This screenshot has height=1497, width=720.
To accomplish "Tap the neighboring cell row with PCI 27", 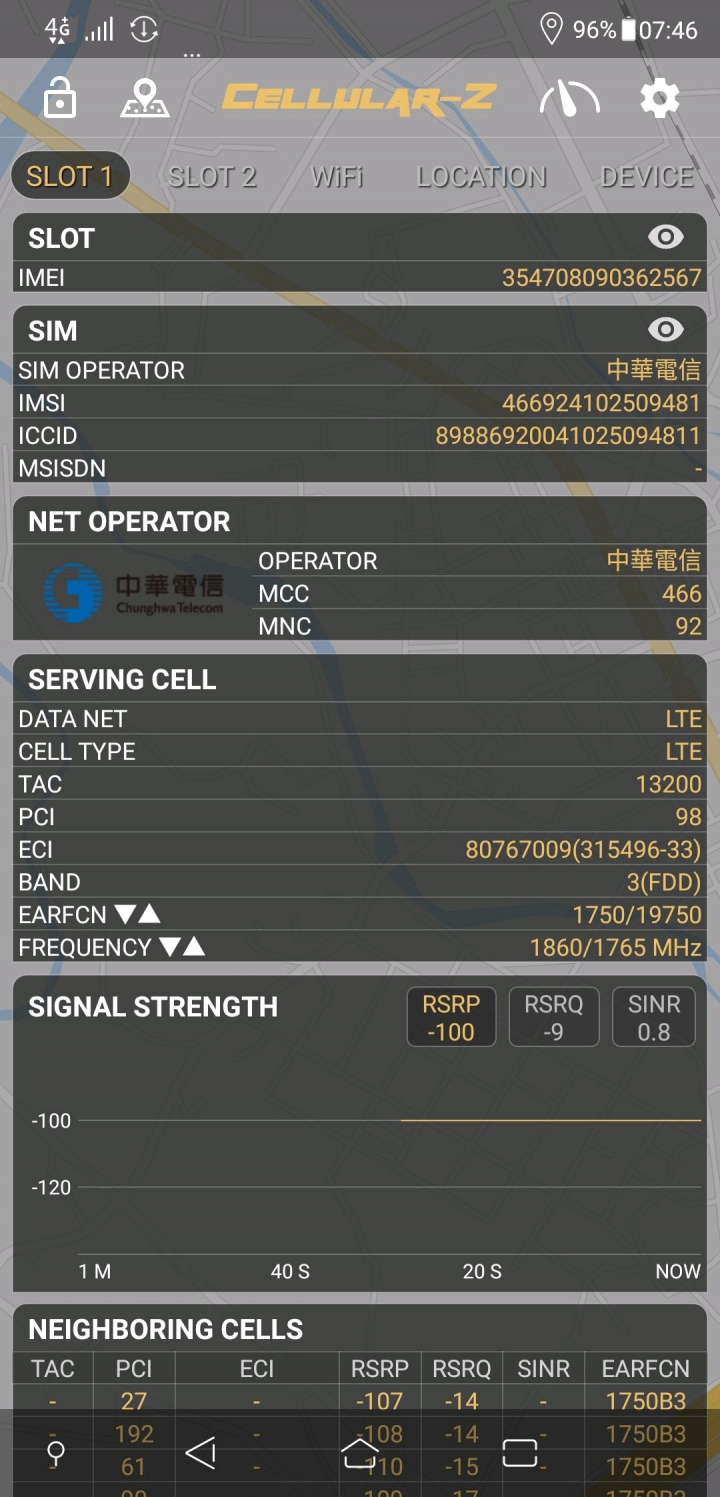I will point(360,1401).
